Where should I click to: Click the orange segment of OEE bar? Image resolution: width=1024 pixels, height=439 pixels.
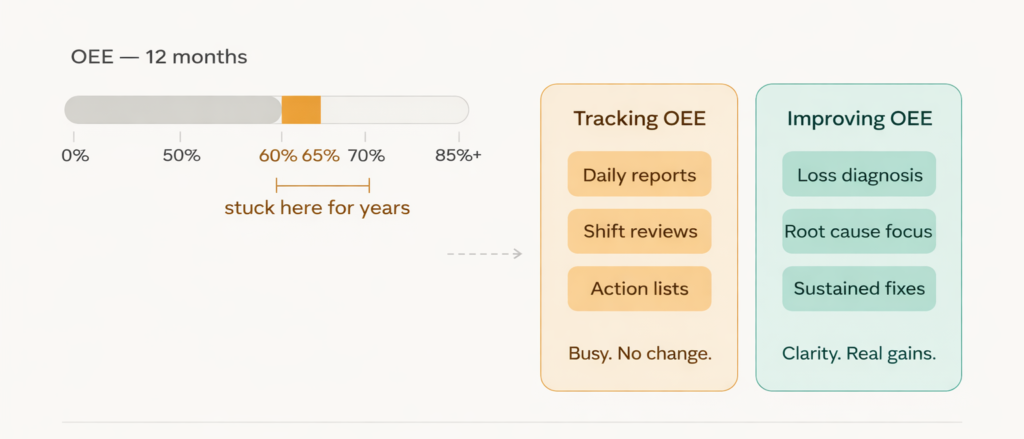pyautogui.click(x=301, y=110)
